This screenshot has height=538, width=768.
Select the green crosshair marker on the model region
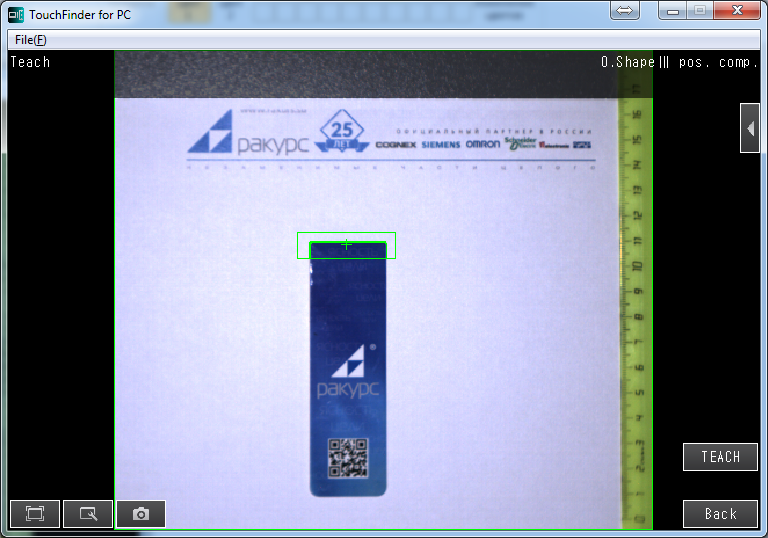pyautogui.click(x=346, y=245)
